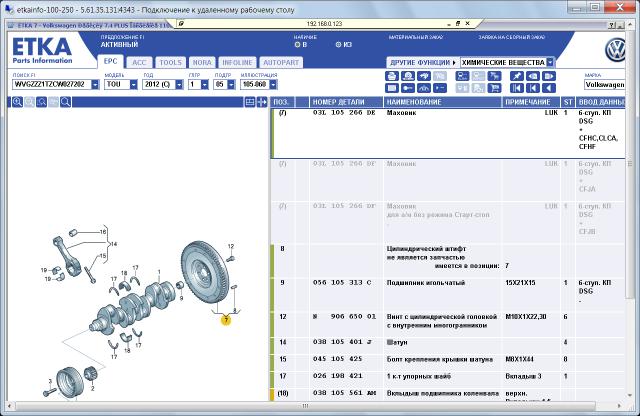Open the МАРКА Volkswagen field
Screen dimensions: 640x416
(604, 85)
